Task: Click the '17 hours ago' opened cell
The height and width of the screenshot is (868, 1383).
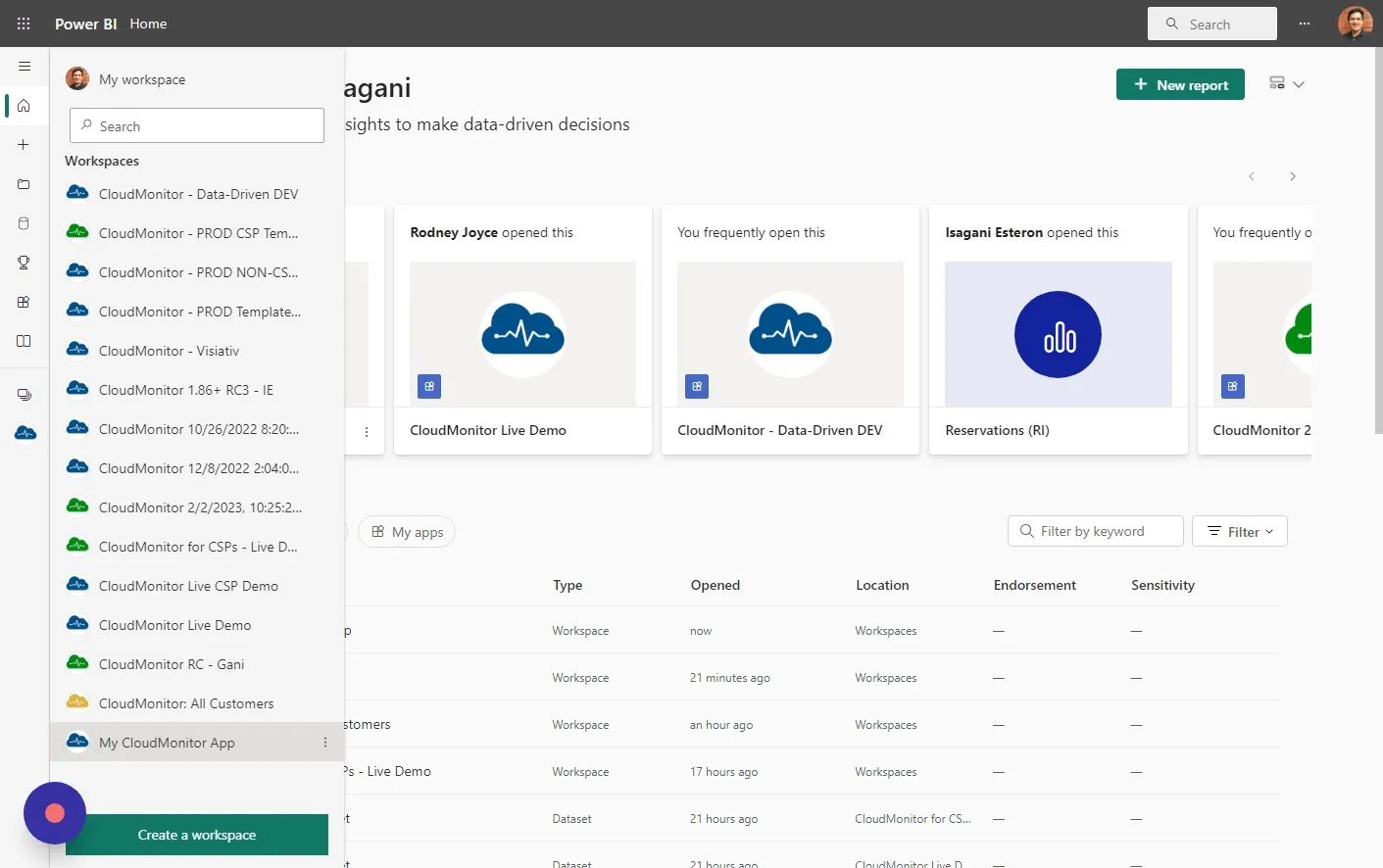Action: pyautogui.click(x=724, y=772)
